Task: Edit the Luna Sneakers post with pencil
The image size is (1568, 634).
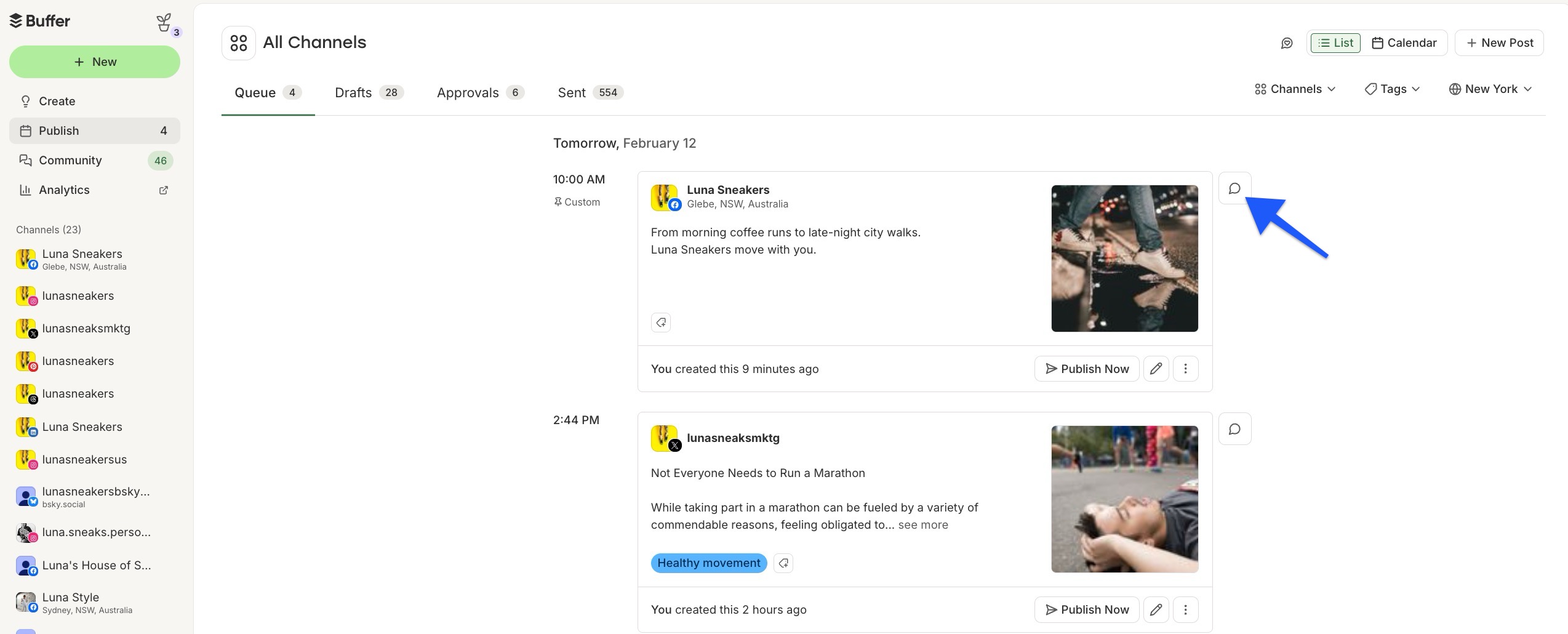Action: (1156, 369)
